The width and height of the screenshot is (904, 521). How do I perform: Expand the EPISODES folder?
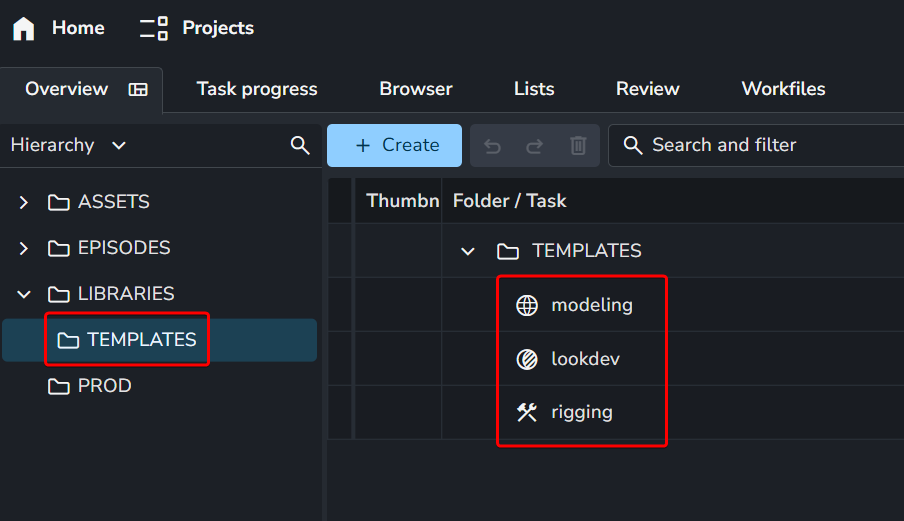click(24, 248)
